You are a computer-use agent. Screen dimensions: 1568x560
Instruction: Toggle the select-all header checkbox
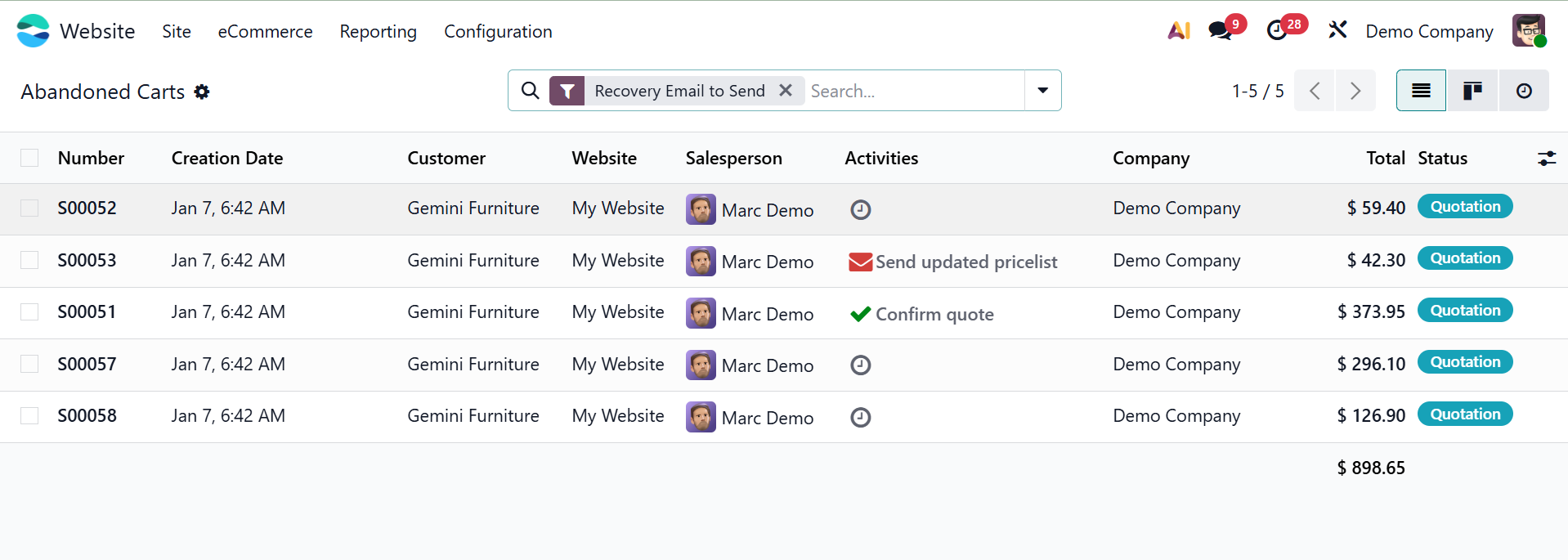tap(29, 158)
